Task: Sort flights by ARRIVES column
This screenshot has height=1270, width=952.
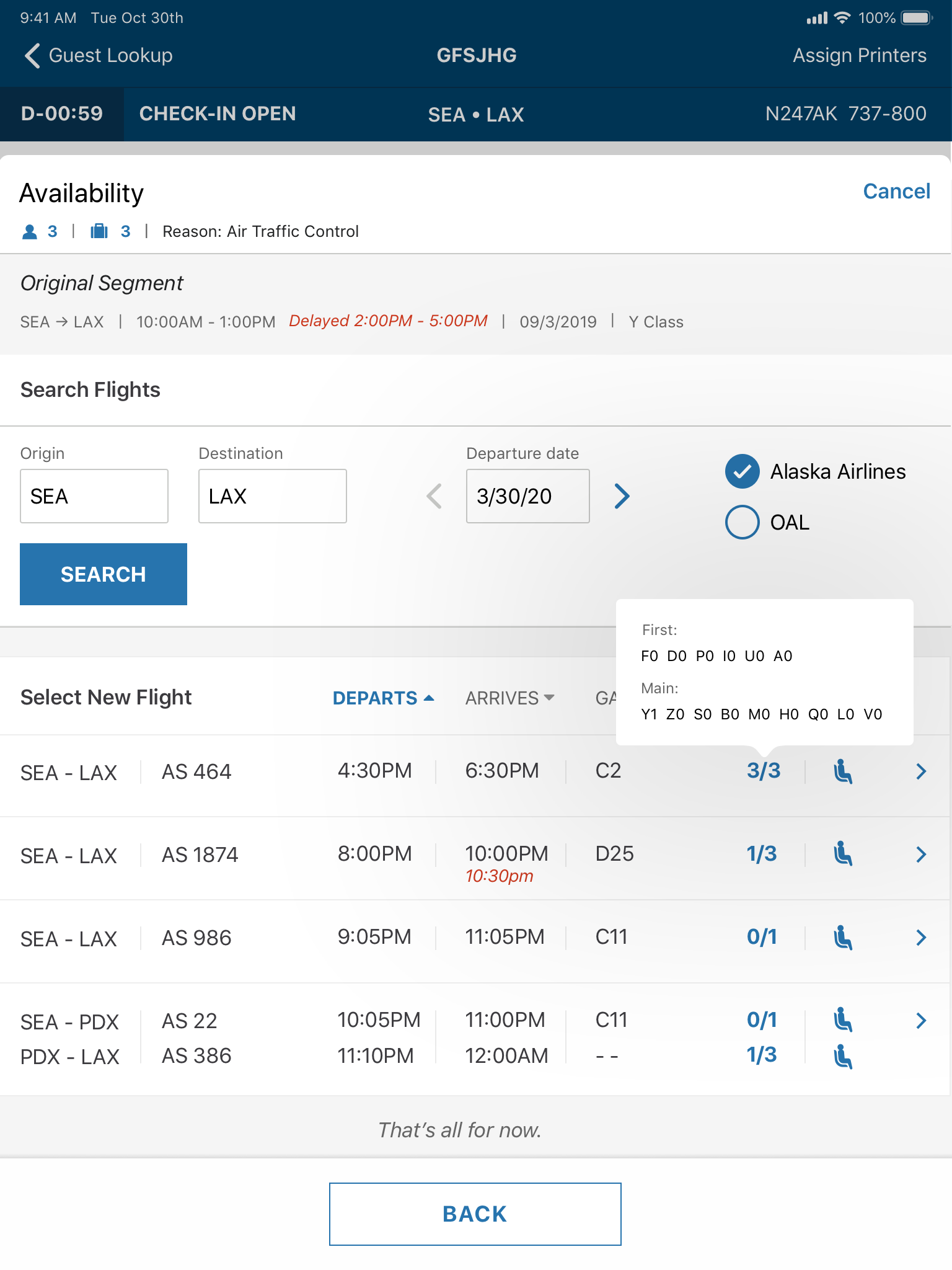Action: point(509,698)
